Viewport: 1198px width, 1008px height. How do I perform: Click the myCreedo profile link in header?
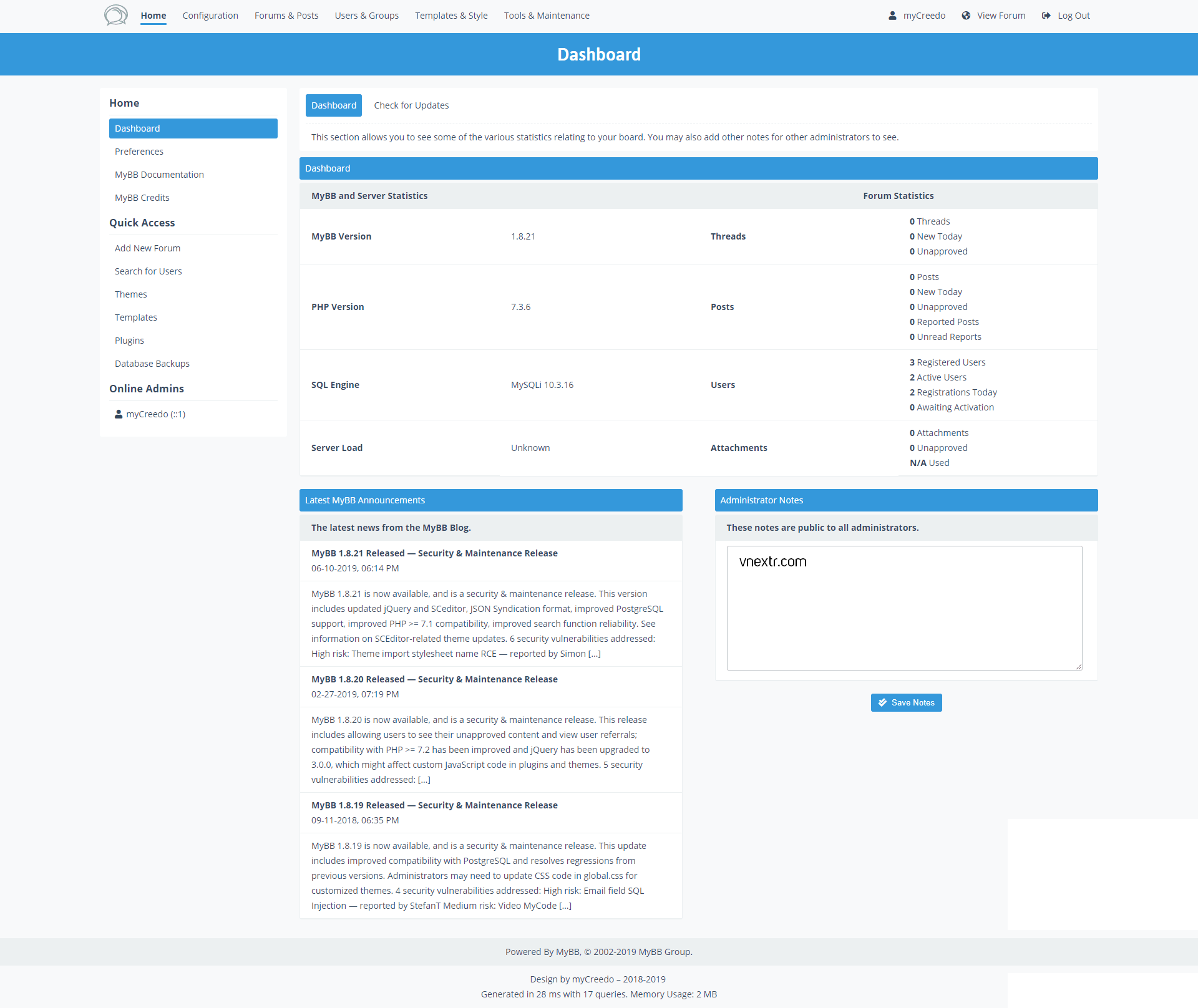(924, 16)
